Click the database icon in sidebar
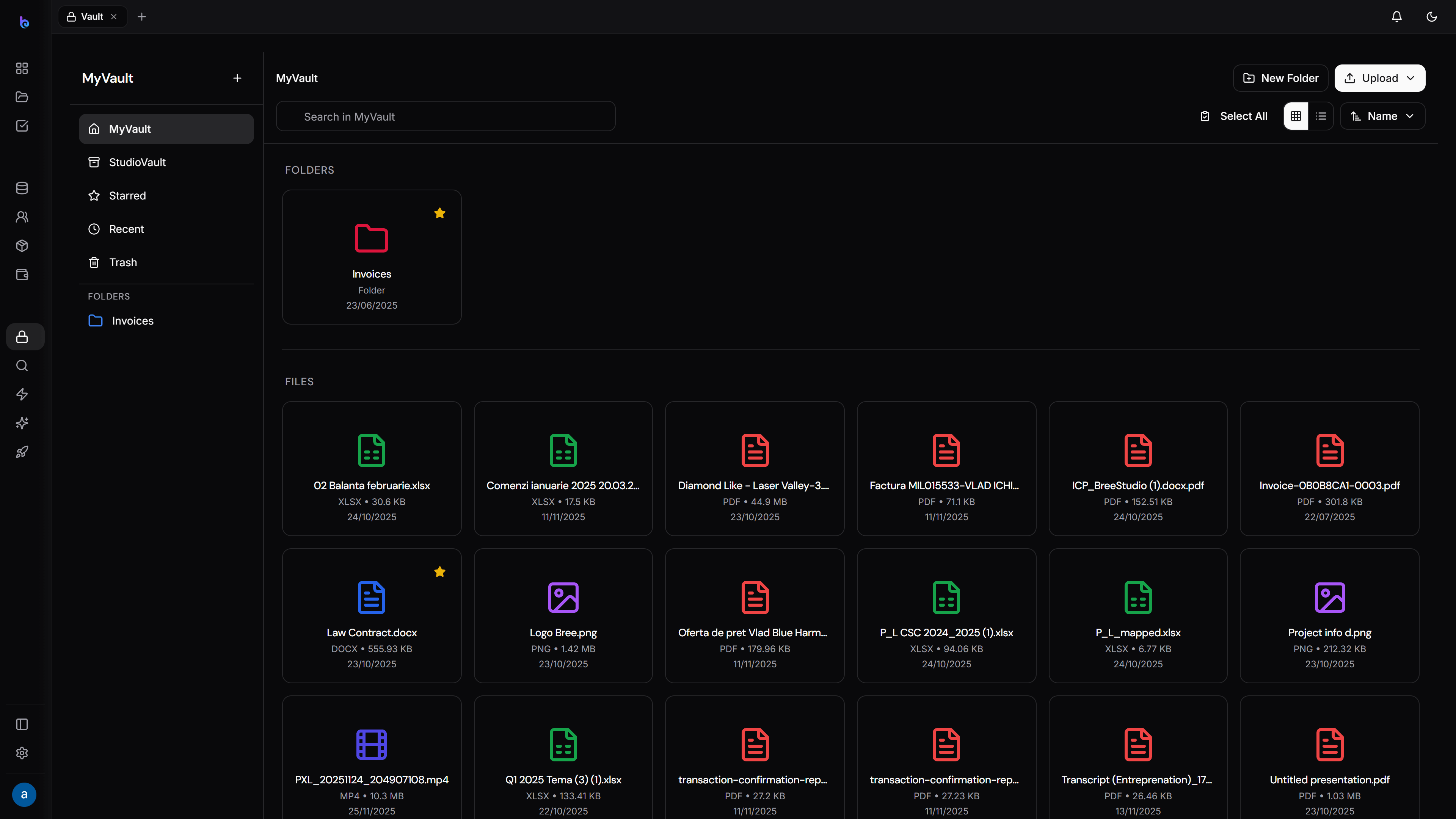 (x=22, y=188)
